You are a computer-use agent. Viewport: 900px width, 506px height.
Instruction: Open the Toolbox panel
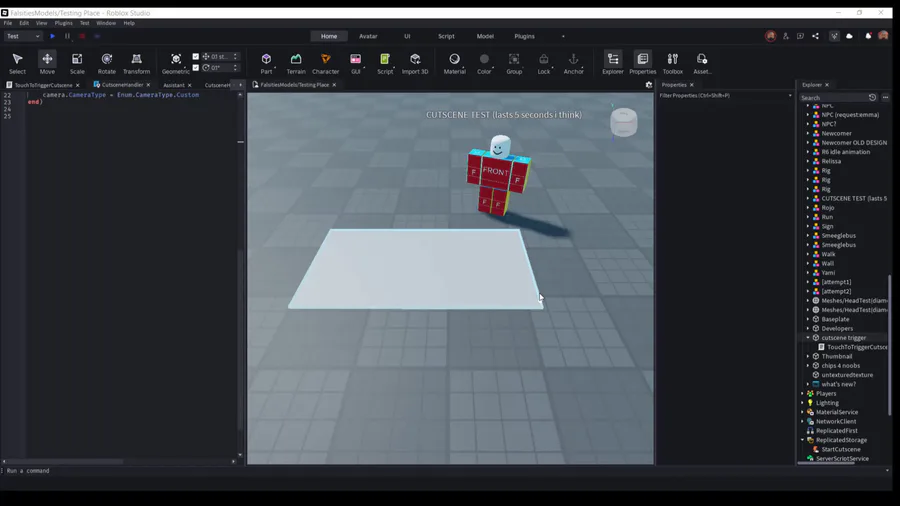[x=673, y=63]
